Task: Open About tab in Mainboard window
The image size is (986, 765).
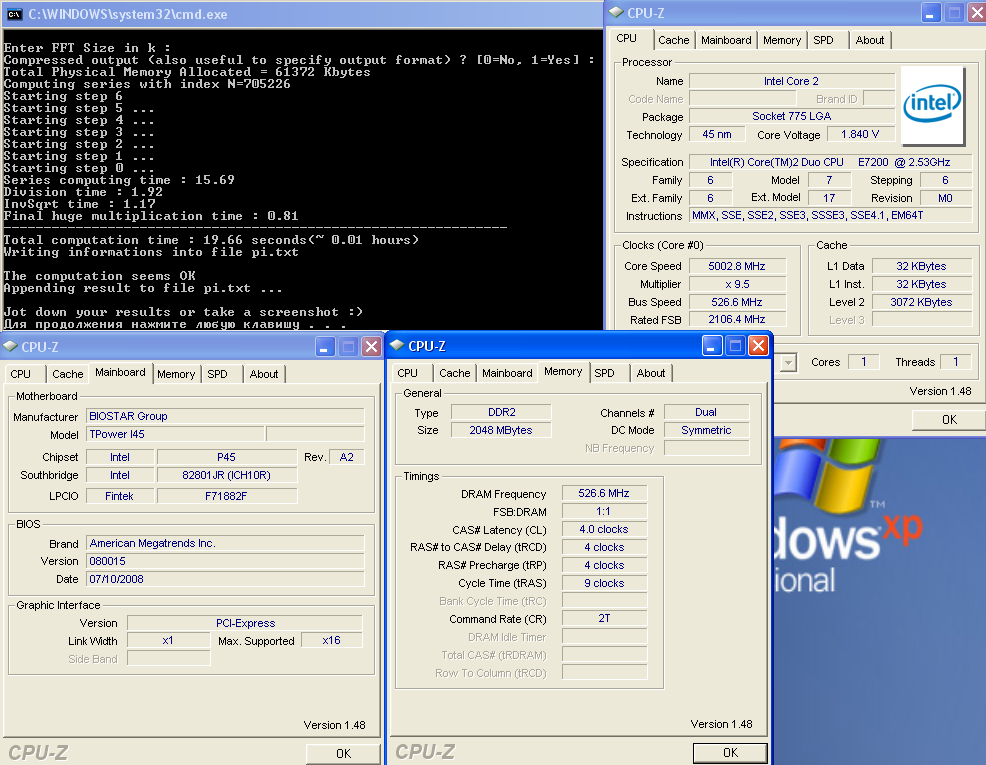Action: click(x=264, y=374)
